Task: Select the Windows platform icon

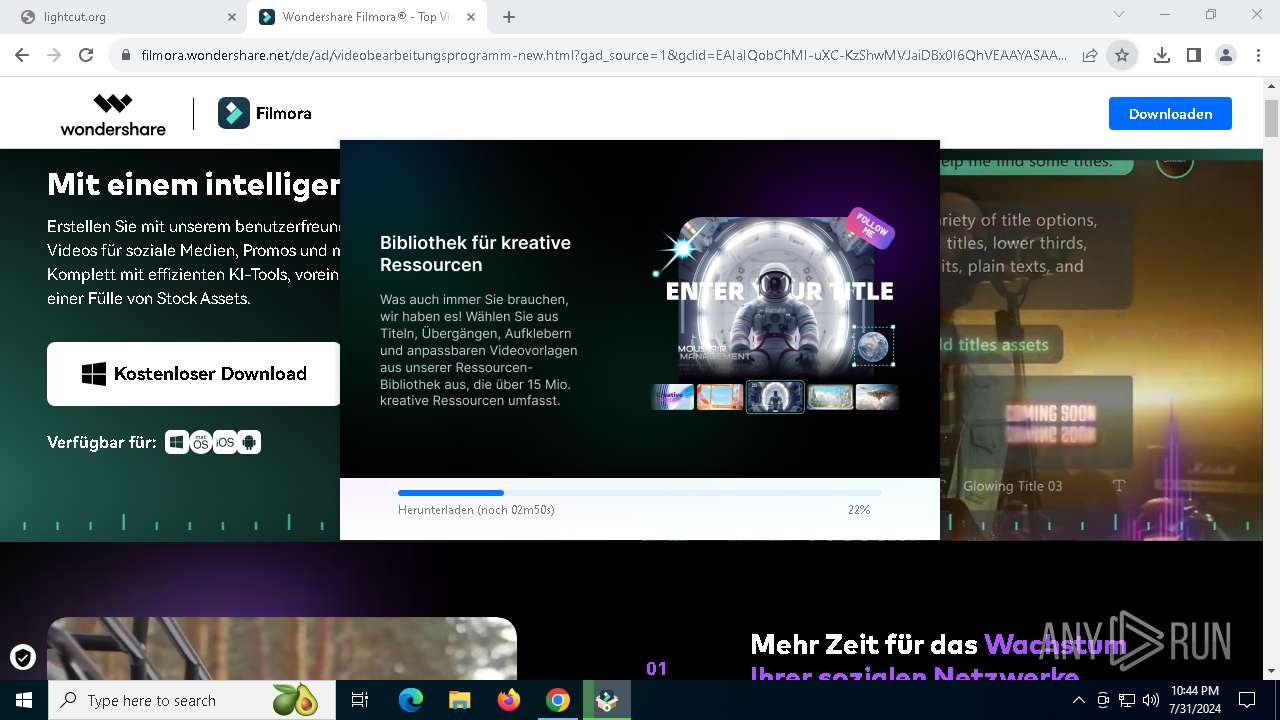Action: [x=177, y=442]
